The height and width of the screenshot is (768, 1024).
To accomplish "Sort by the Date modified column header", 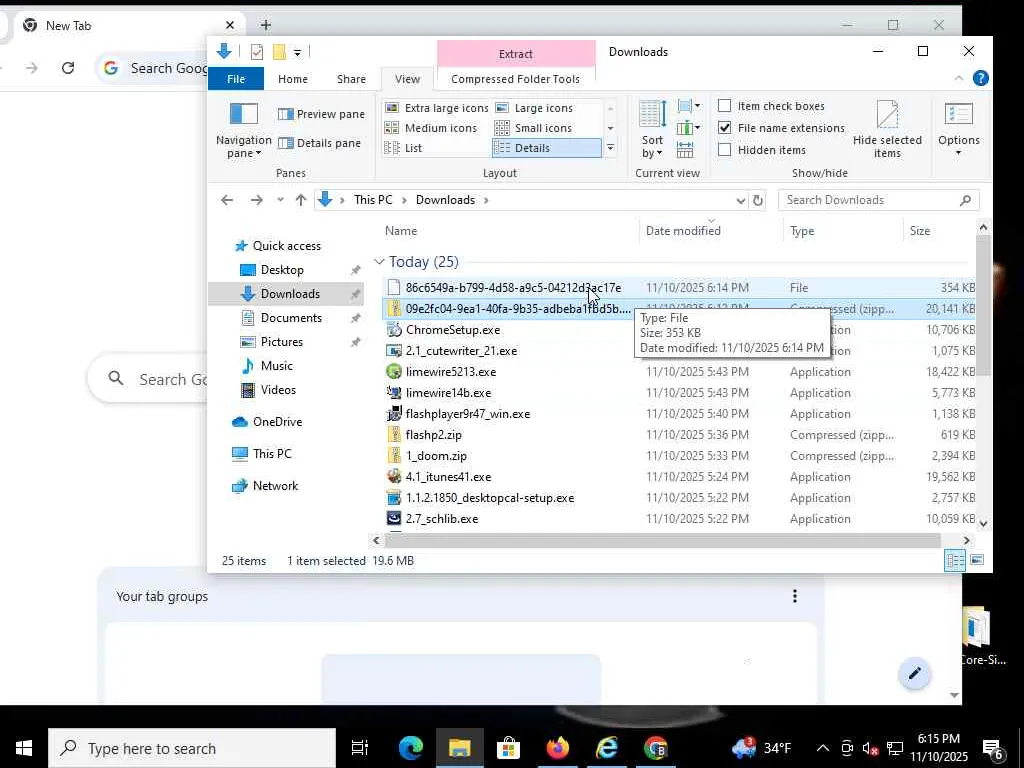I will 711,231.
